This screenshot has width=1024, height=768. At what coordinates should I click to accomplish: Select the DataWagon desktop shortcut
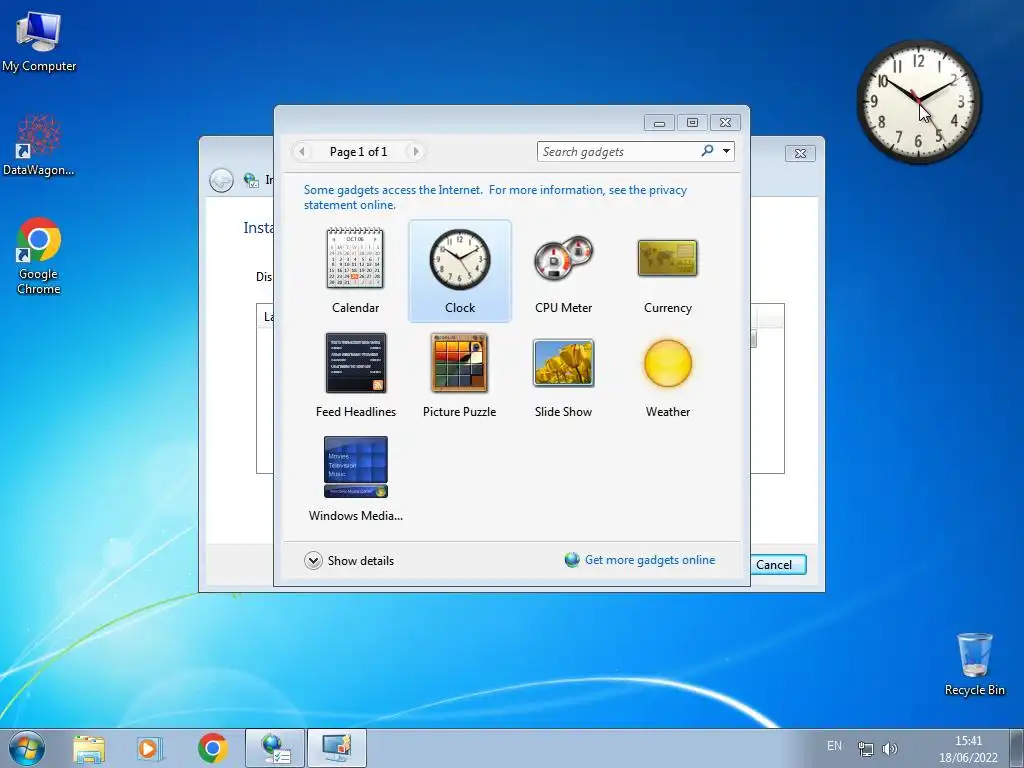pyautogui.click(x=39, y=145)
